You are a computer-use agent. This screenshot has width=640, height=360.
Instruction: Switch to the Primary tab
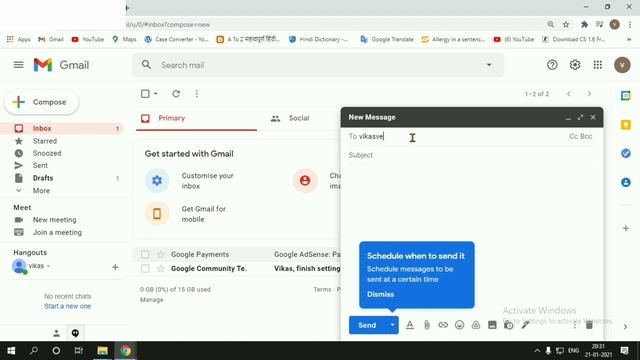(196, 118)
